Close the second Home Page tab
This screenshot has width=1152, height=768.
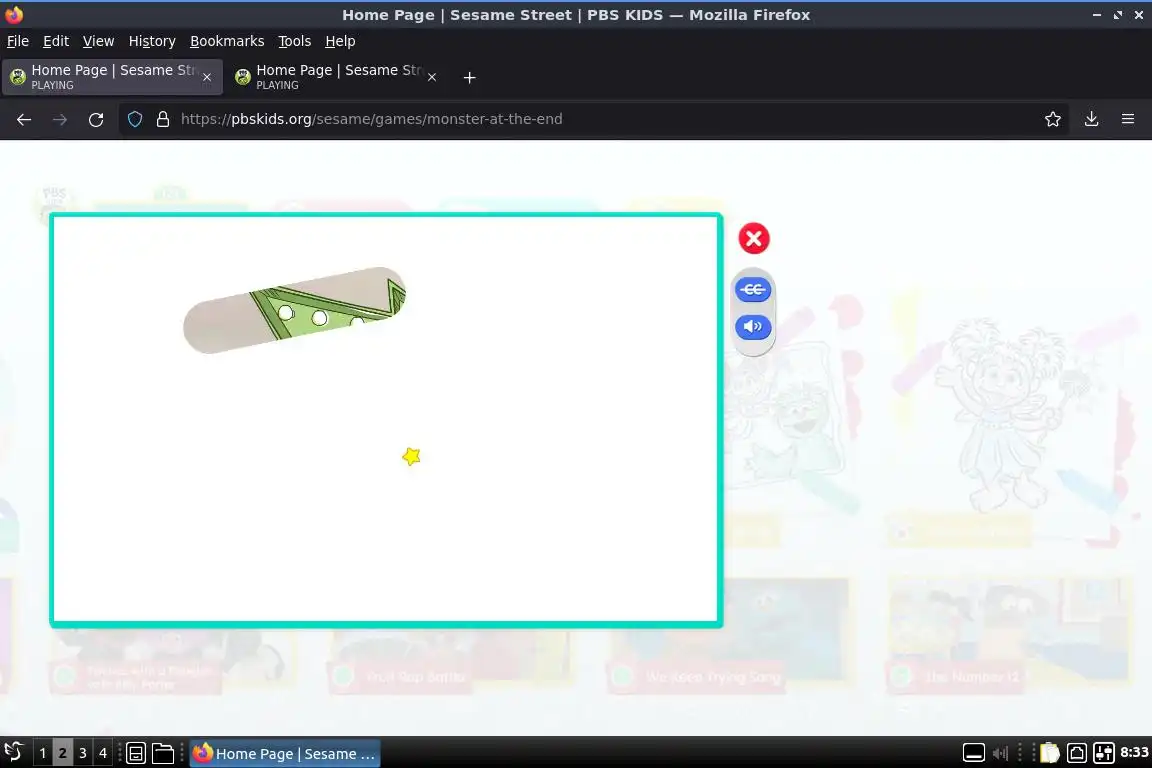432,77
